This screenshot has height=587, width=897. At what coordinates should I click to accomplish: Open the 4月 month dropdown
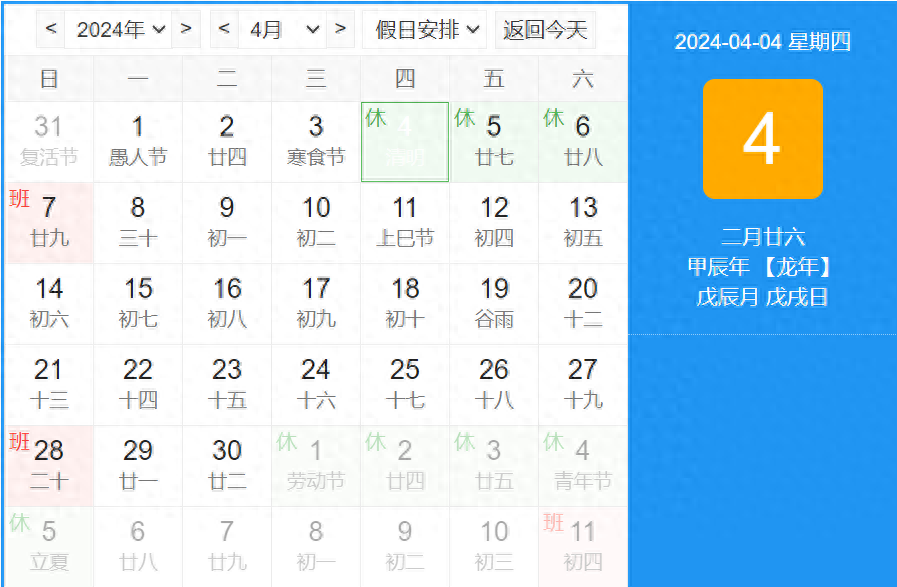tap(284, 30)
